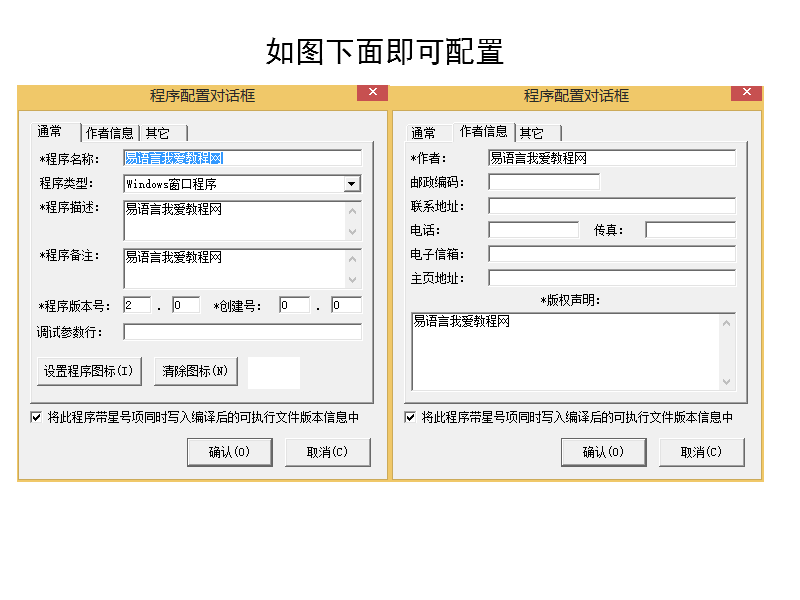Click minor version field after 程序版本号
This screenshot has height=600, width=800.
tap(186, 305)
